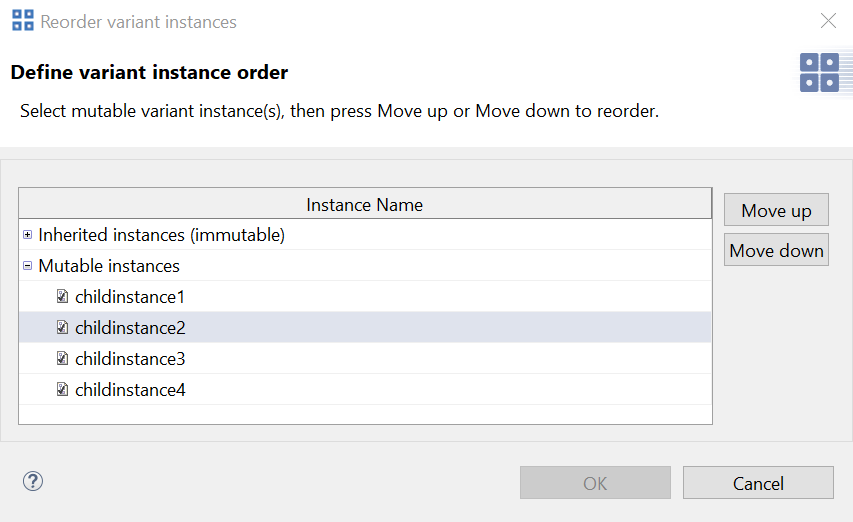This screenshot has width=853, height=522.
Task: Expand the Inherited instances (immutable) node
Action: click(x=27, y=235)
